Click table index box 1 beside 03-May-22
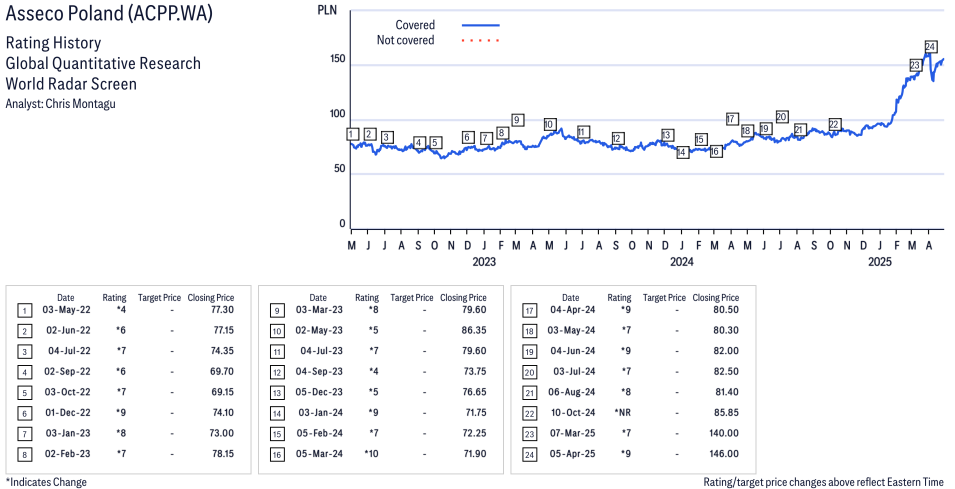This screenshot has height=489, width=955. tap(24, 311)
